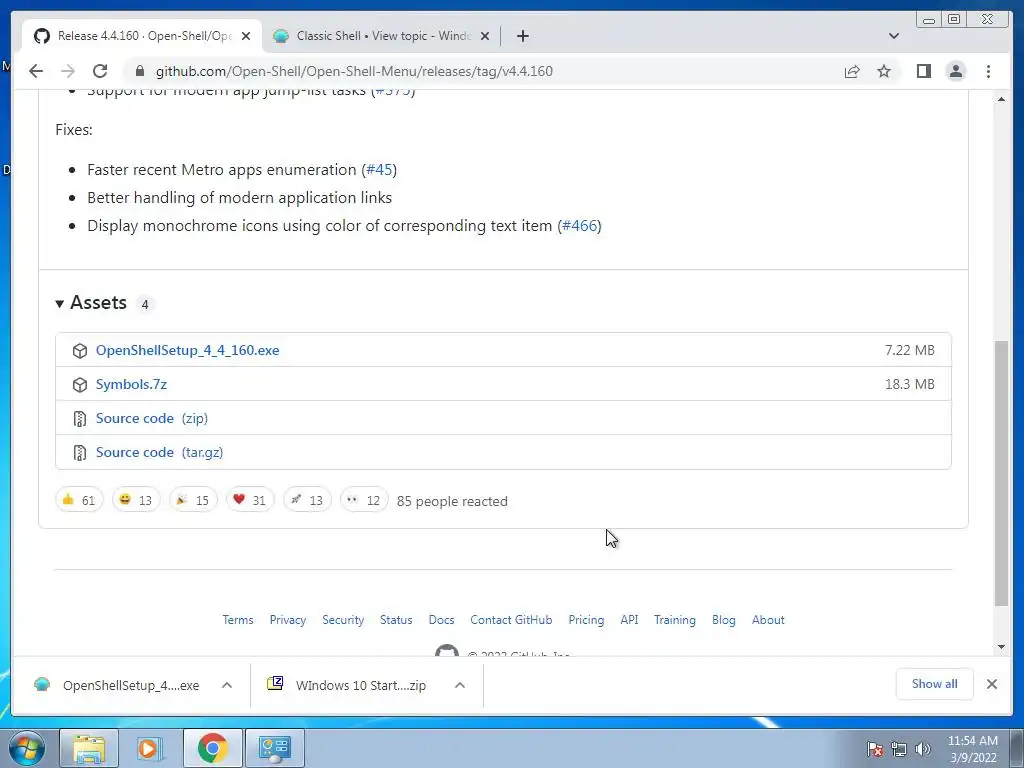This screenshot has width=1024, height=768.
Task: Click the page vertical scrollbar thumb
Action: click(1002, 473)
